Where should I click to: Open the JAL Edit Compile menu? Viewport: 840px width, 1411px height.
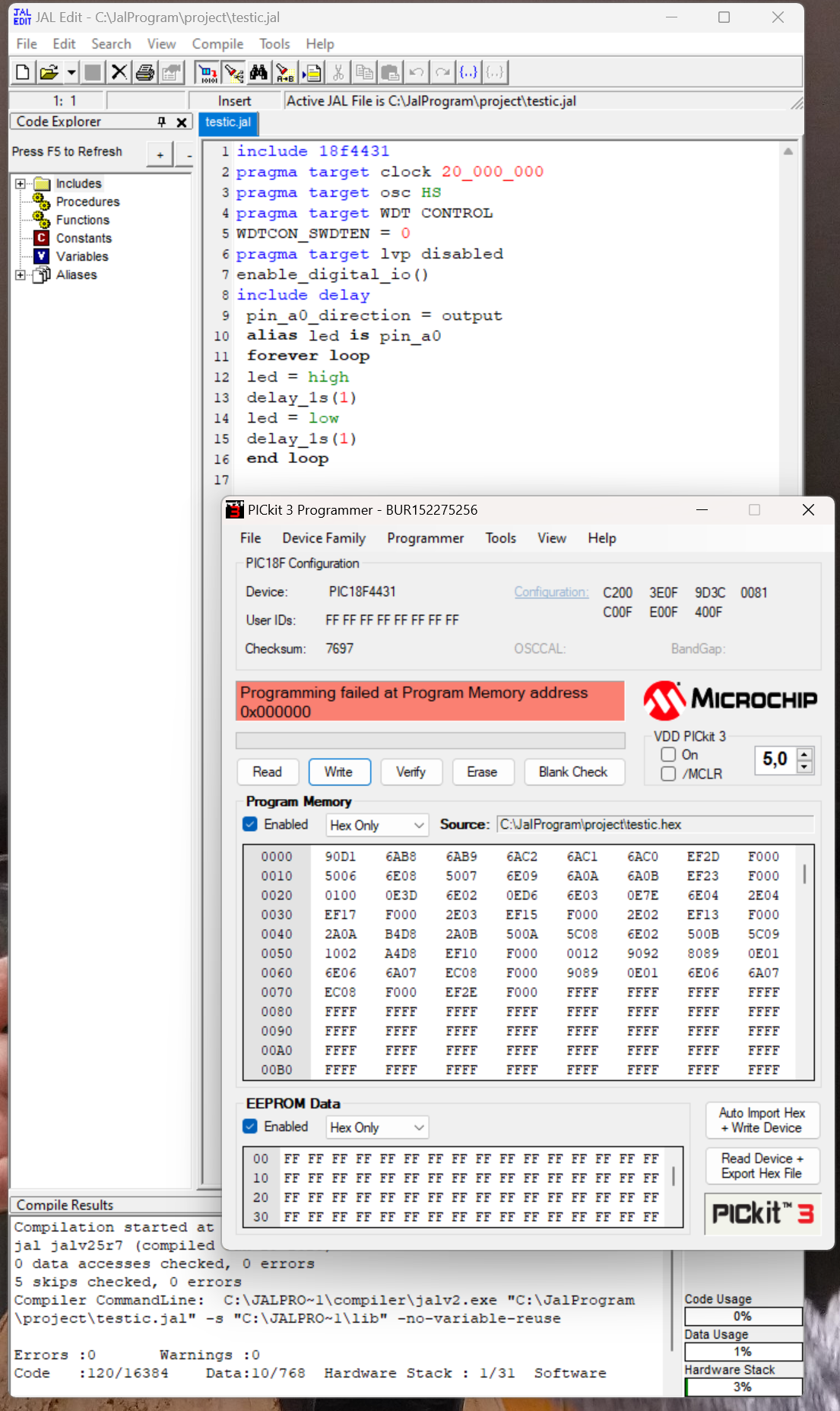pos(217,44)
